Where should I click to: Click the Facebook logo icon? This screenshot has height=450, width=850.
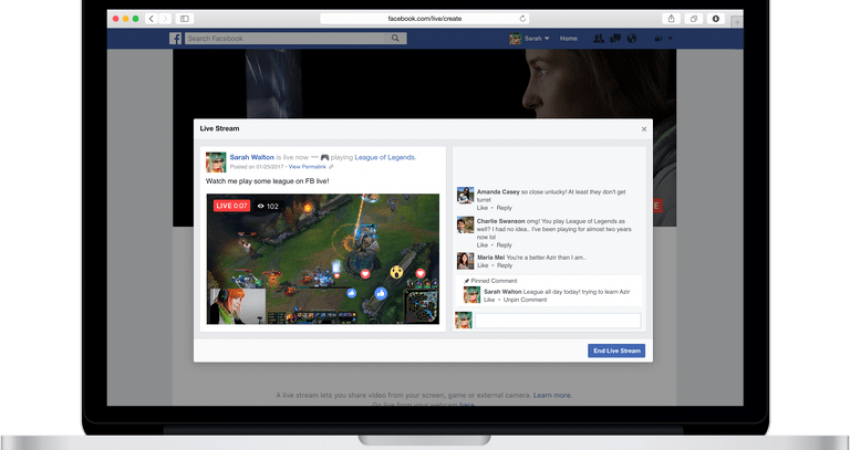175,38
